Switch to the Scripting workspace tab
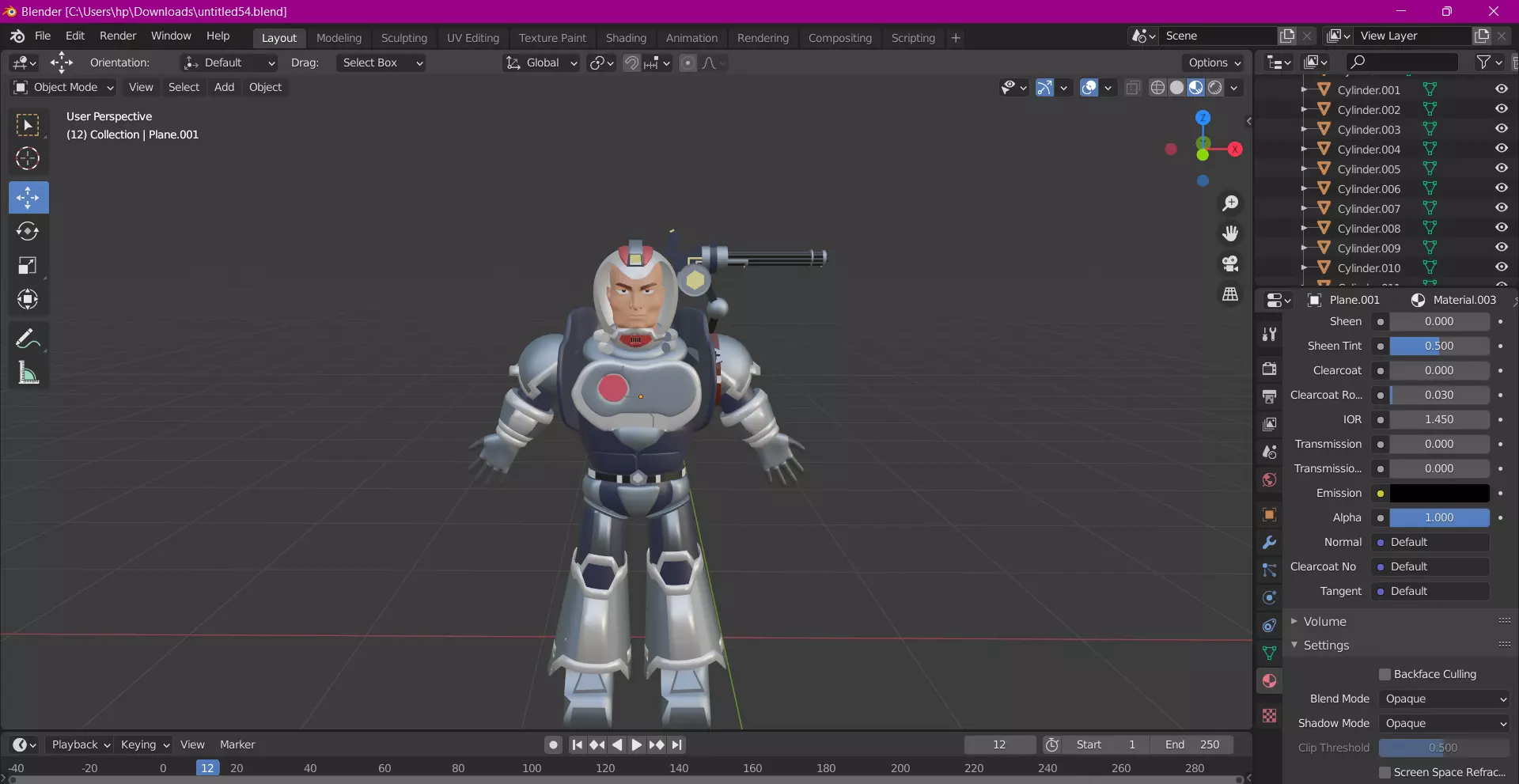Image resolution: width=1519 pixels, height=784 pixels. click(913, 37)
